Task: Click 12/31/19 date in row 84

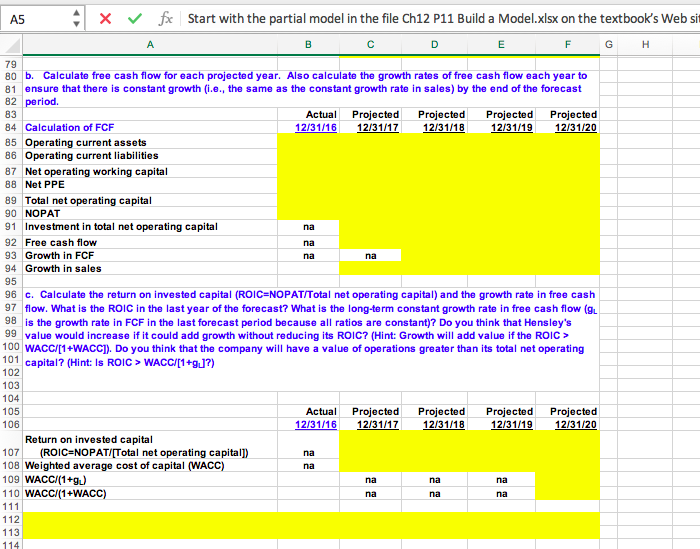Action: click(x=512, y=128)
